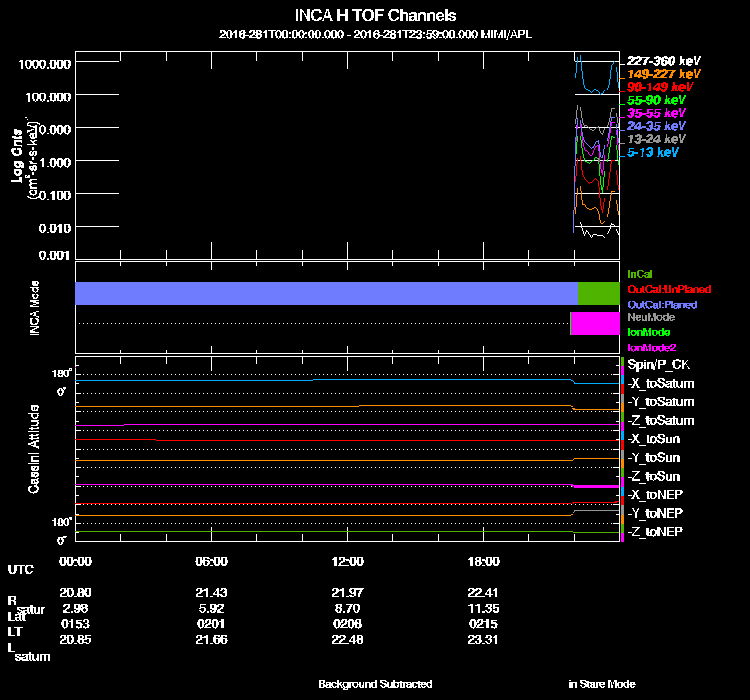Select the -Z_toSun attitude label
The image size is (750, 700).
point(654,476)
